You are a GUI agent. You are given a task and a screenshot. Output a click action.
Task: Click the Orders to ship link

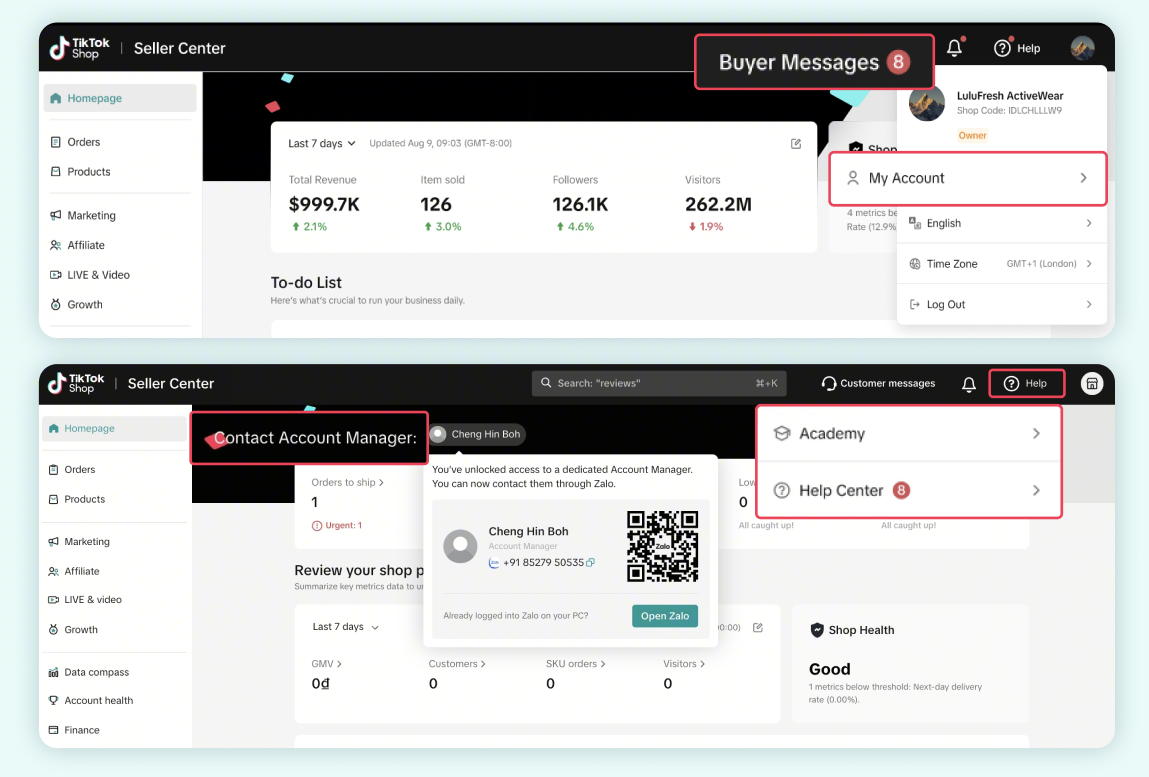347,482
